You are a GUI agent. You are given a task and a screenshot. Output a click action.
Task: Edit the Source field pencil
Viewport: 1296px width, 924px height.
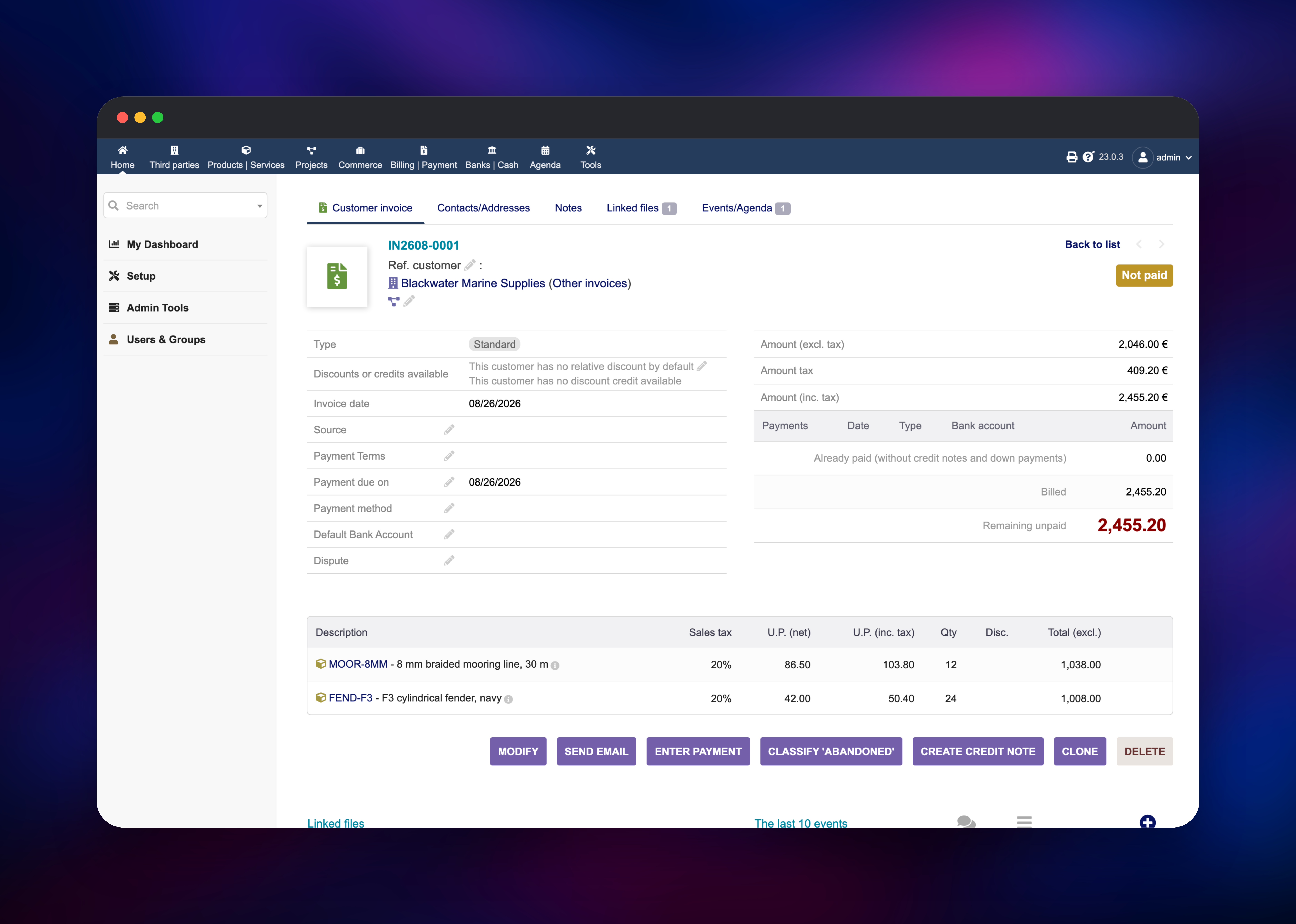click(x=449, y=430)
